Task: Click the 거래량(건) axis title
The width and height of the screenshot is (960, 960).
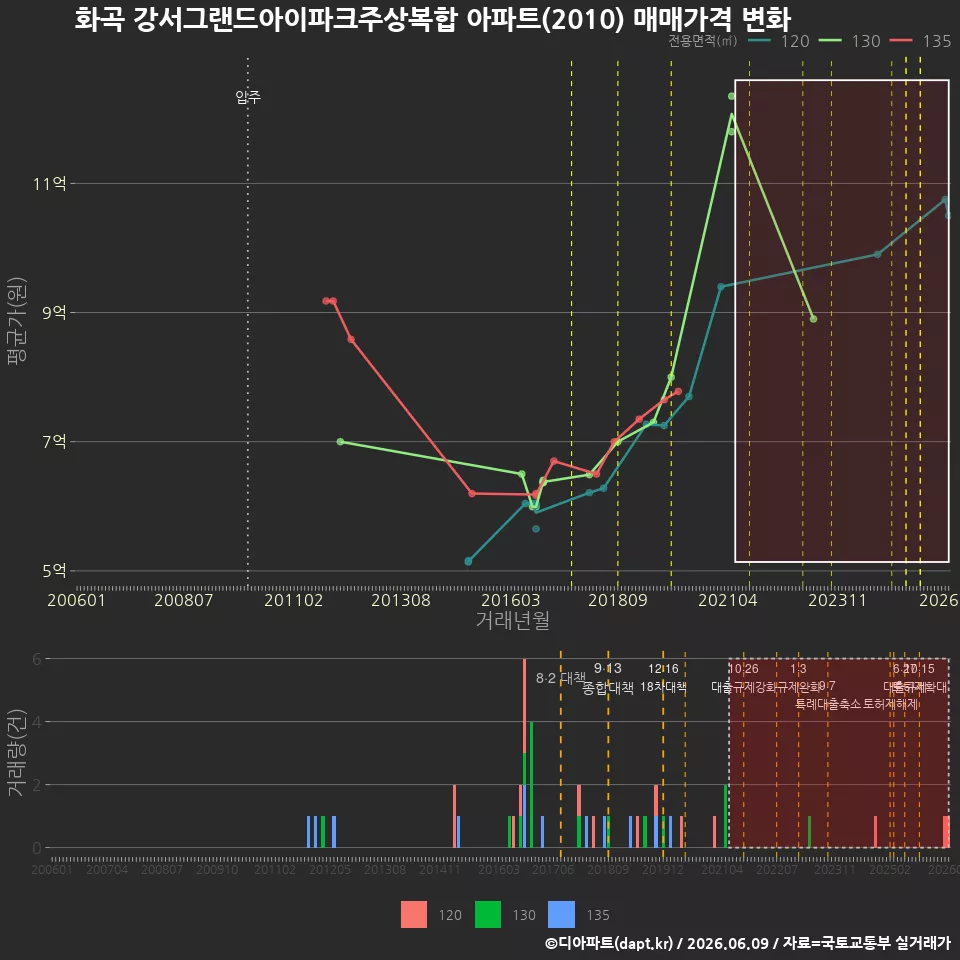Action: [16, 752]
